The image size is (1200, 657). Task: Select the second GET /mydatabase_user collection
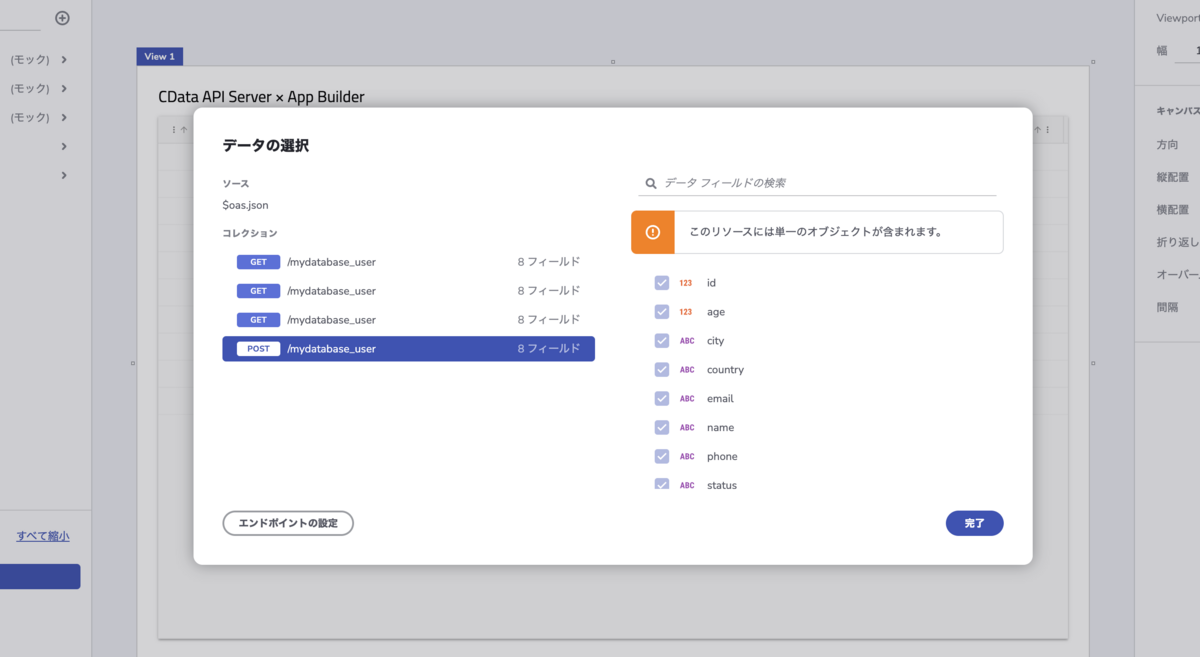point(408,291)
